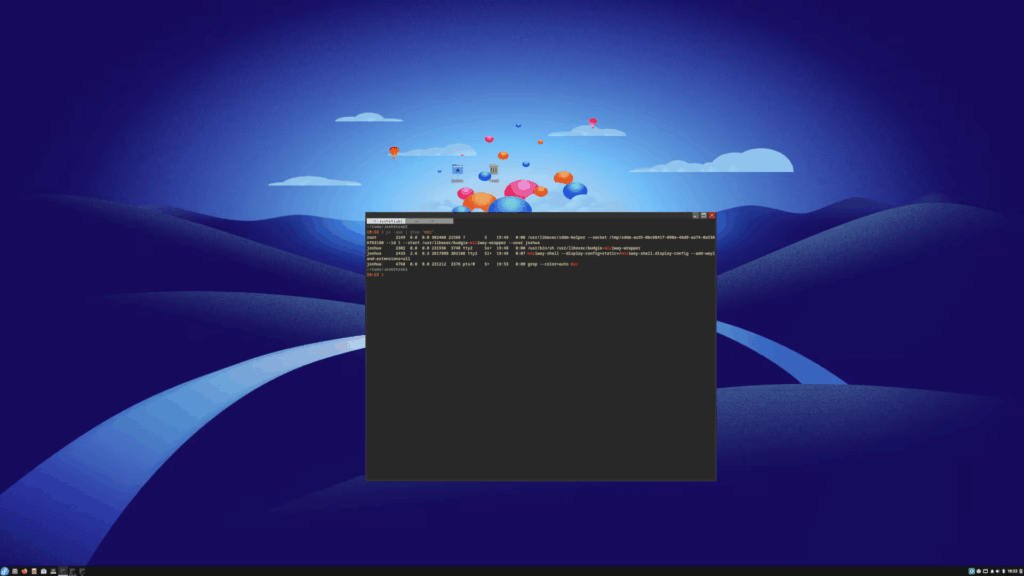Open the calendar by clicking the clock

click(x=1011, y=570)
